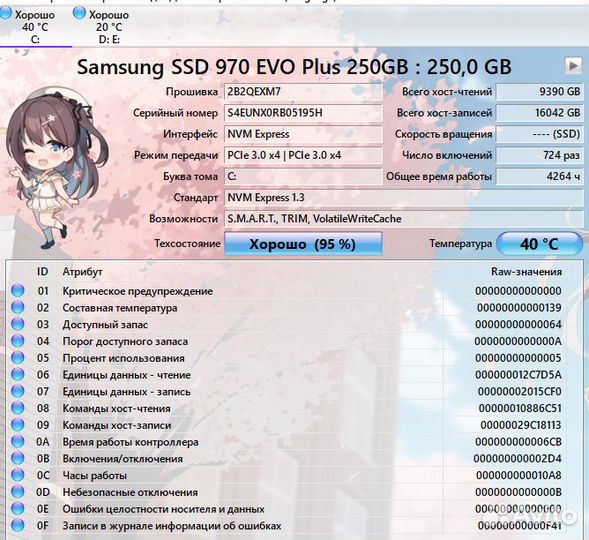Viewport: 589px width, 540px height.
Task: Click raw value 000000012C7D5A
Action: coord(518,375)
